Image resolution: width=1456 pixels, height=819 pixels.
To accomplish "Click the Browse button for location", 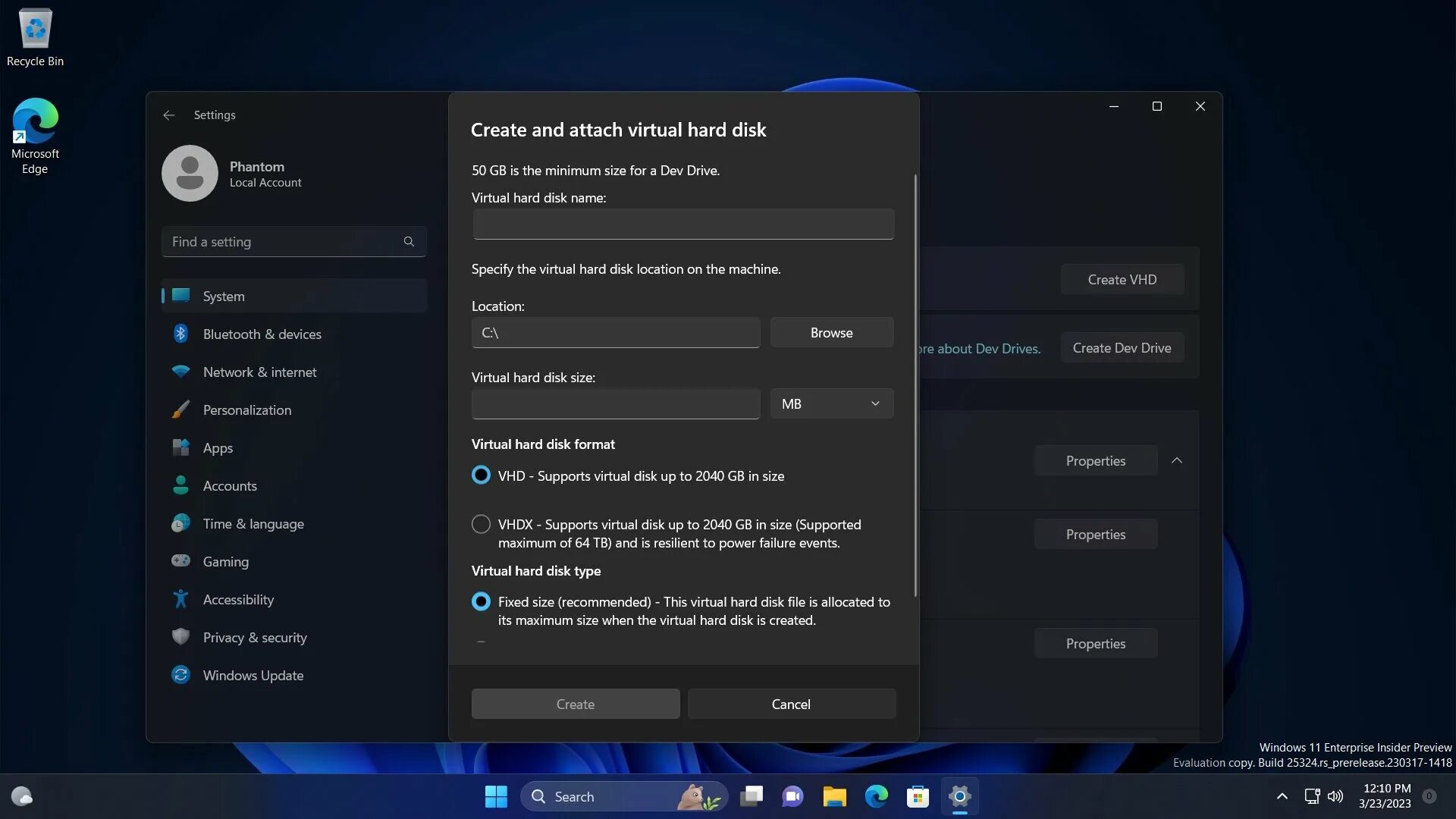I will 832,331.
